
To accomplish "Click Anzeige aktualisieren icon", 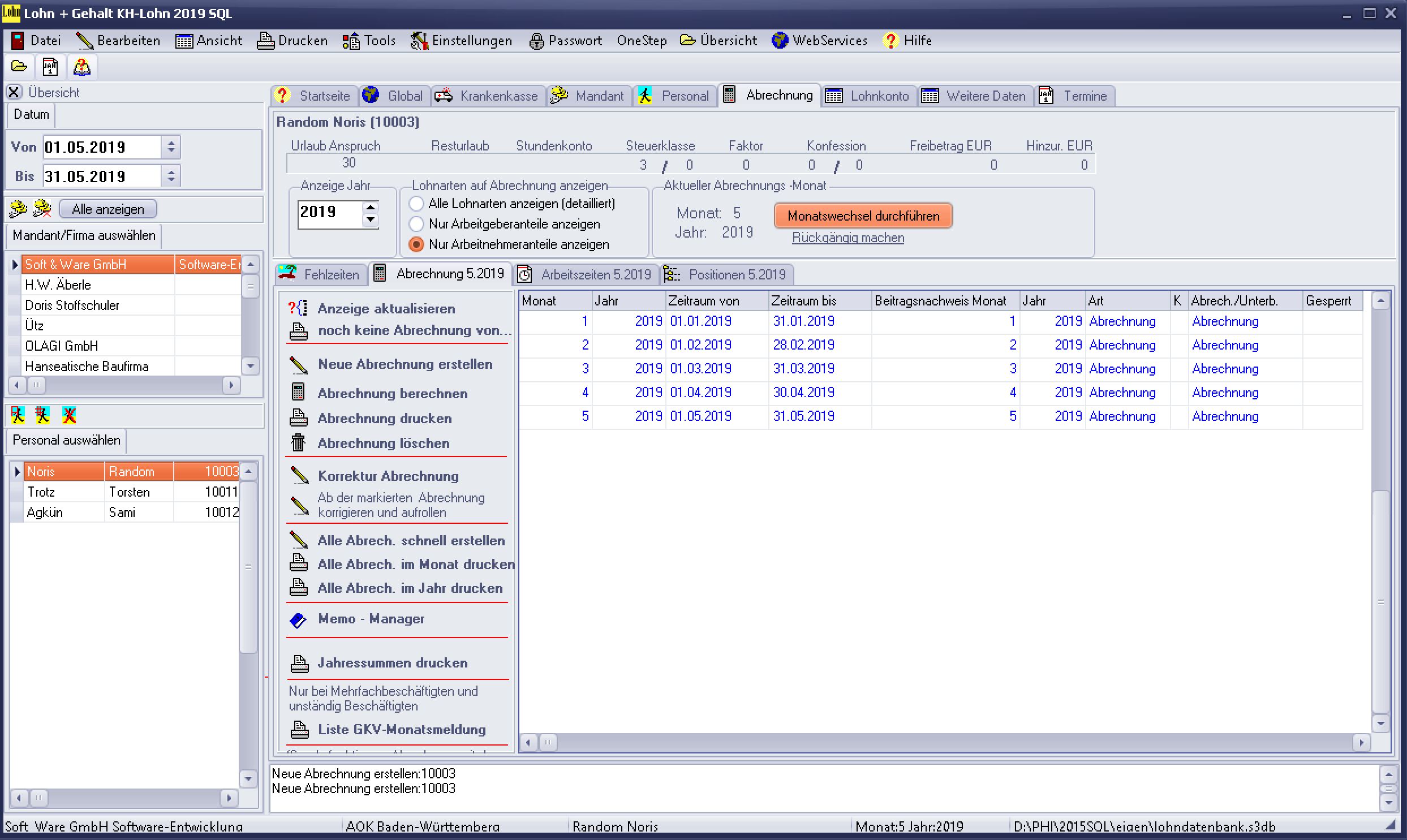I will click(298, 308).
